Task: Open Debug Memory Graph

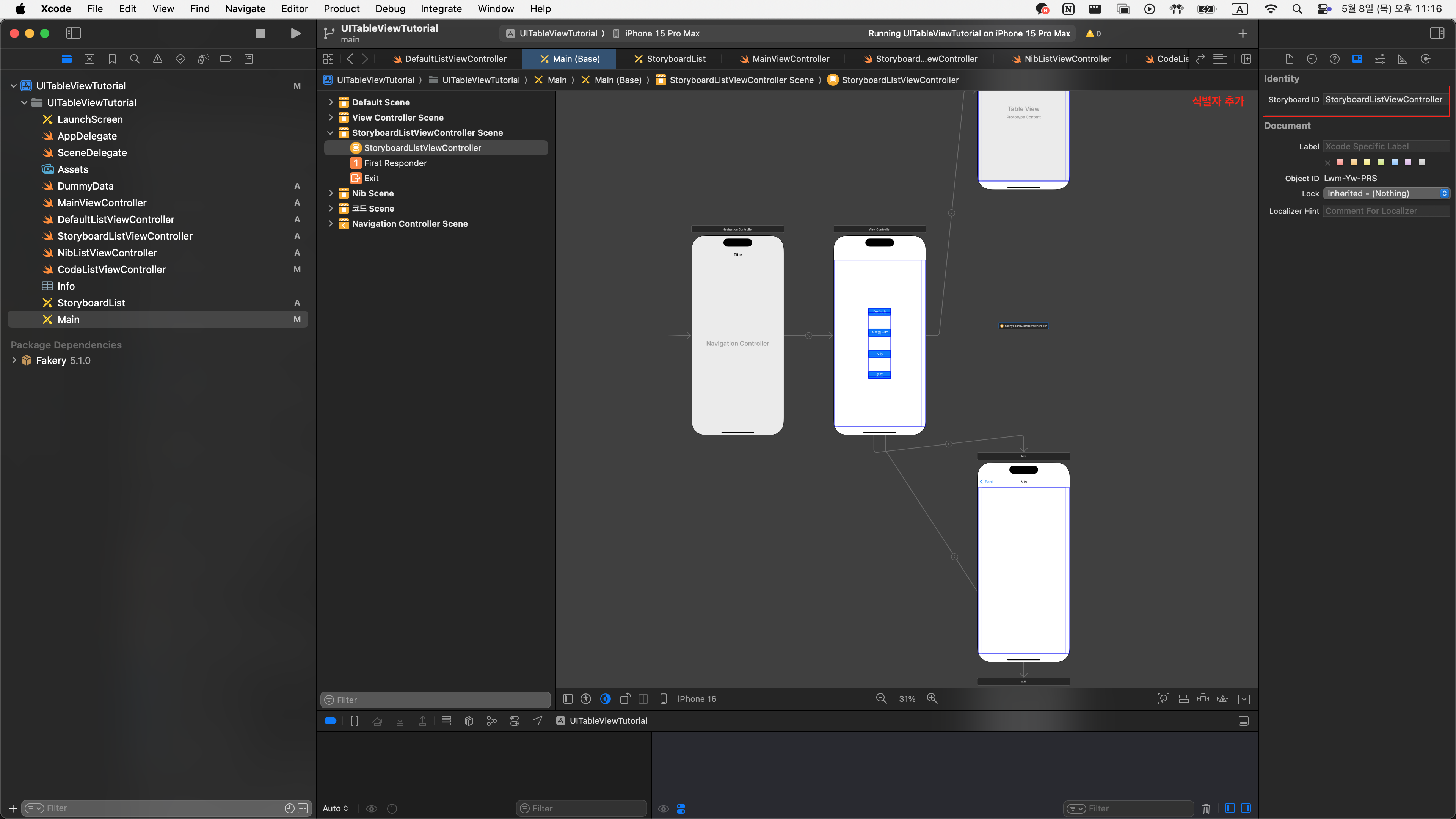Action: point(492,721)
